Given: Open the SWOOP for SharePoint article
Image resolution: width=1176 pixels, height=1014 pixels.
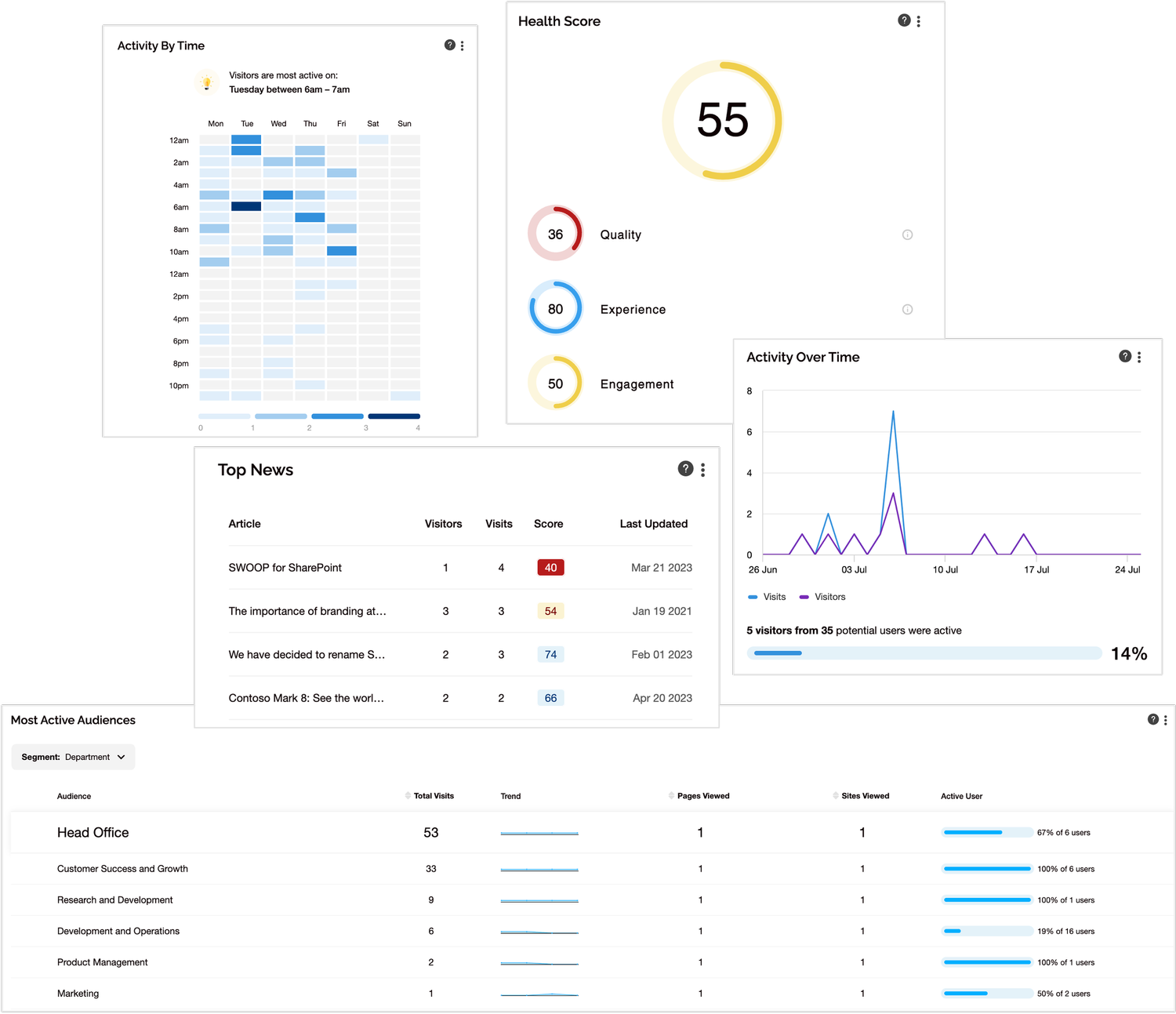Looking at the screenshot, I should pos(285,567).
